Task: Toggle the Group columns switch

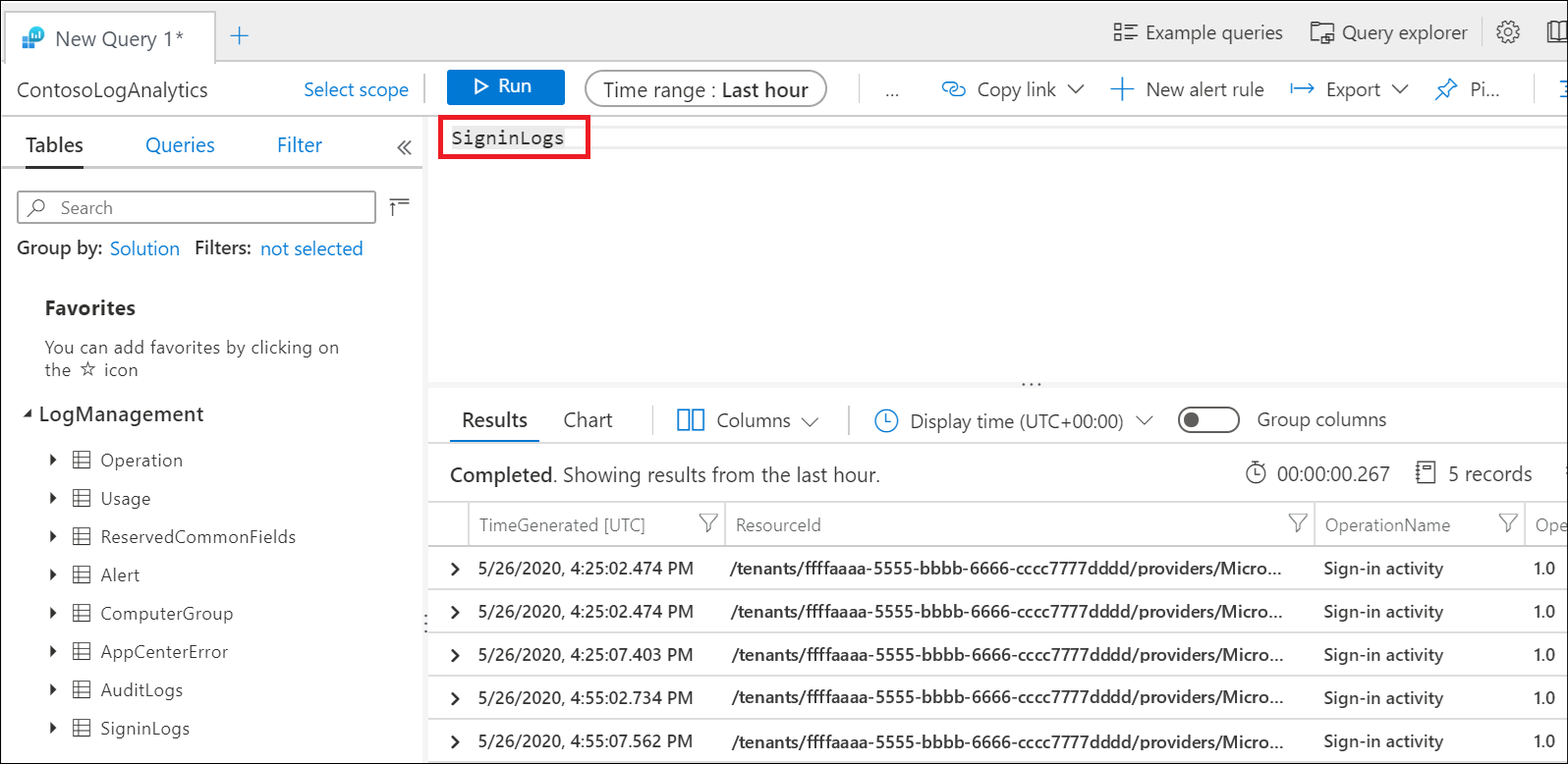Action: (1208, 420)
